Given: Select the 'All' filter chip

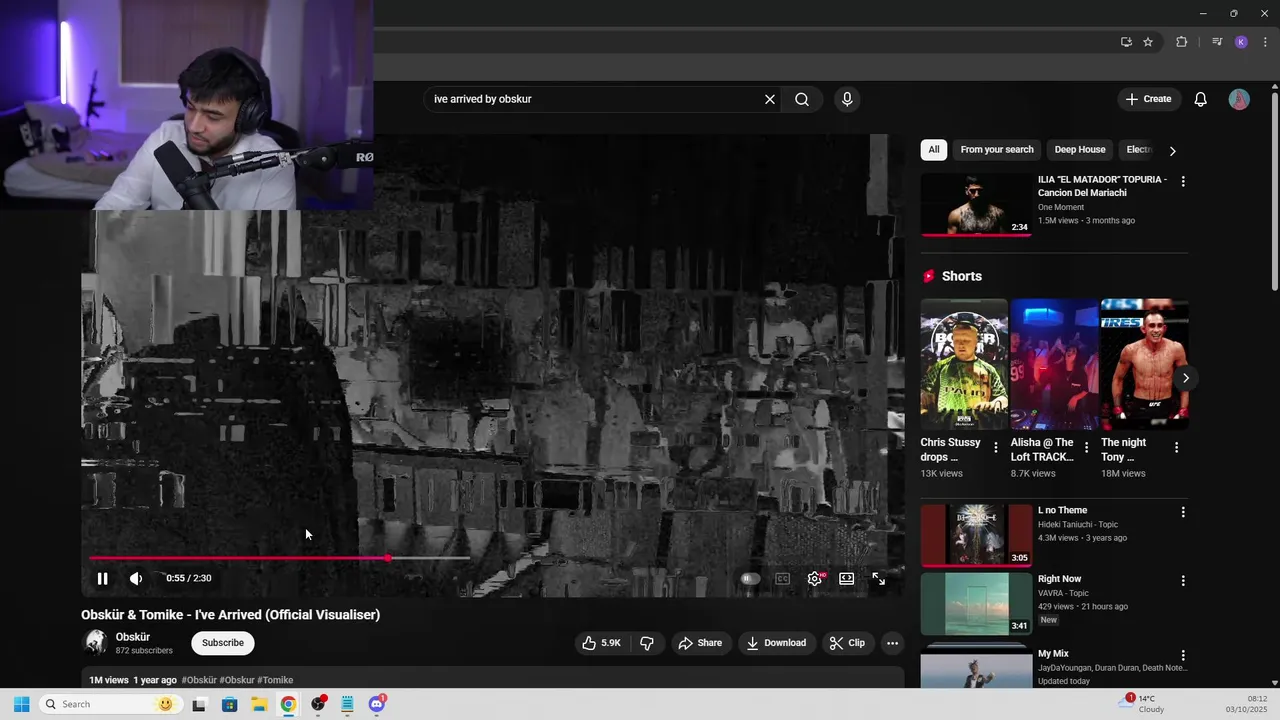Looking at the screenshot, I should (934, 150).
